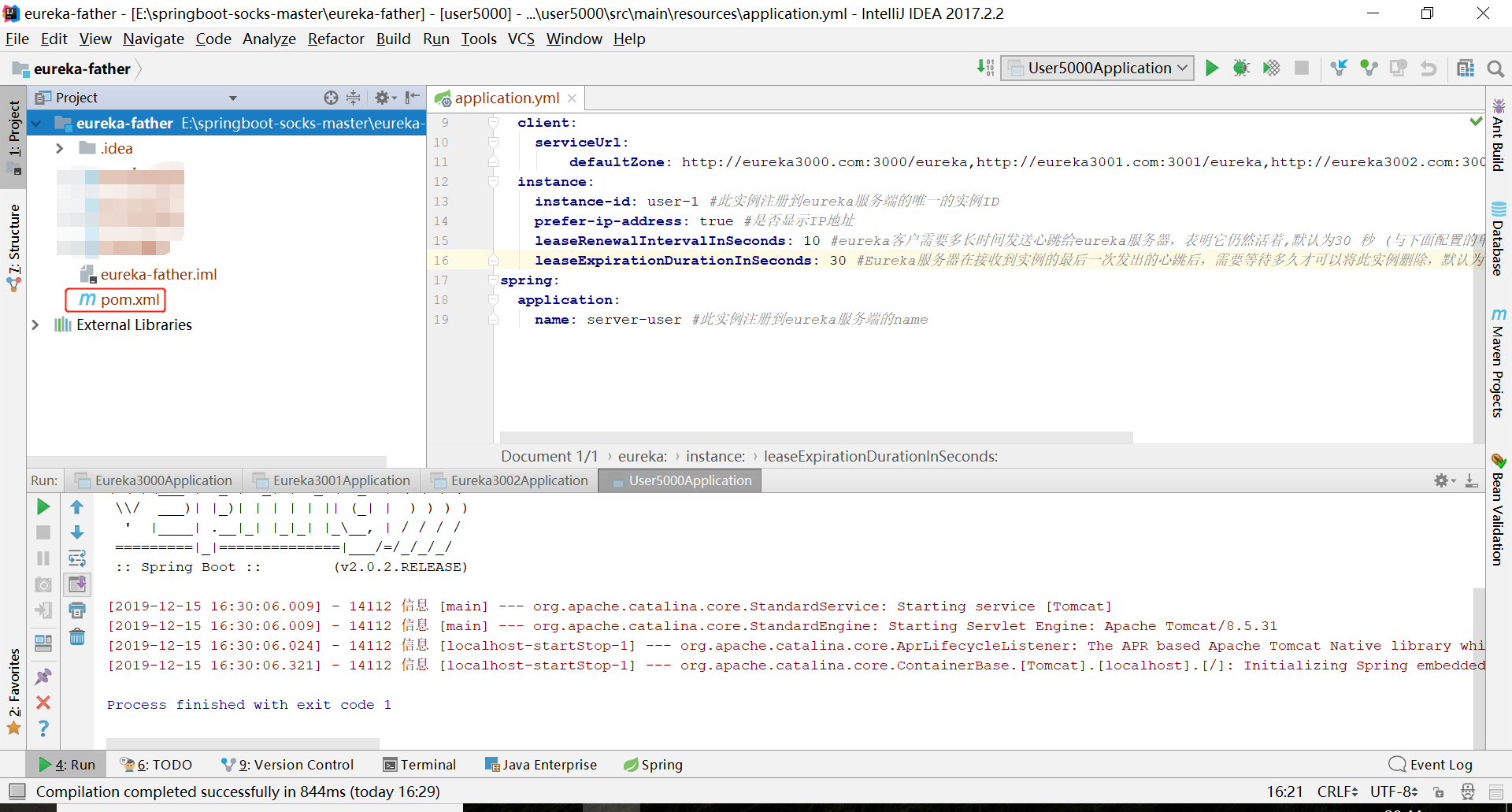
Task: Rerun application in Run panel
Action: coord(43,507)
